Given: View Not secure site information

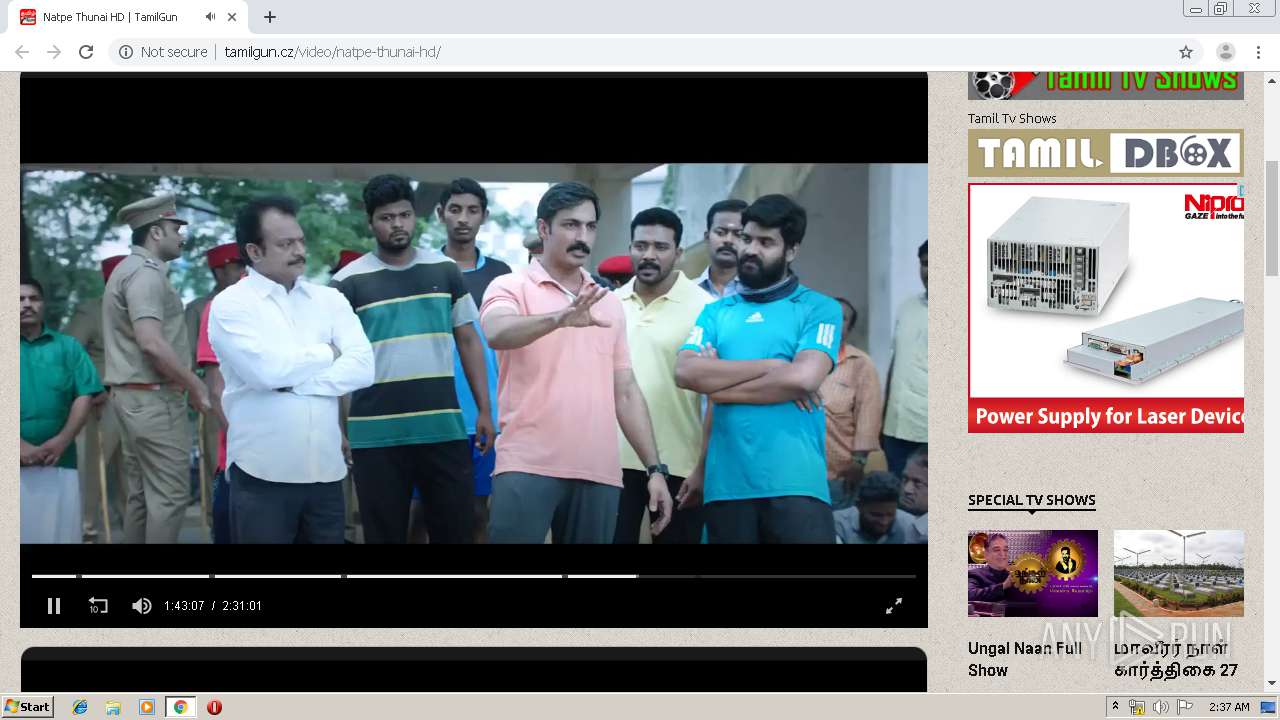Looking at the screenshot, I should point(163,52).
